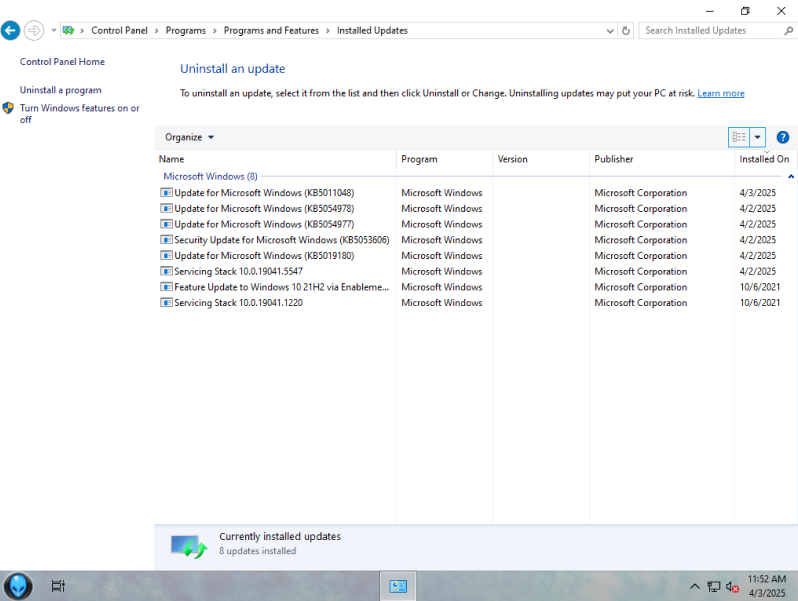
Task: Open the Organize dropdown menu
Action: [x=189, y=137]
